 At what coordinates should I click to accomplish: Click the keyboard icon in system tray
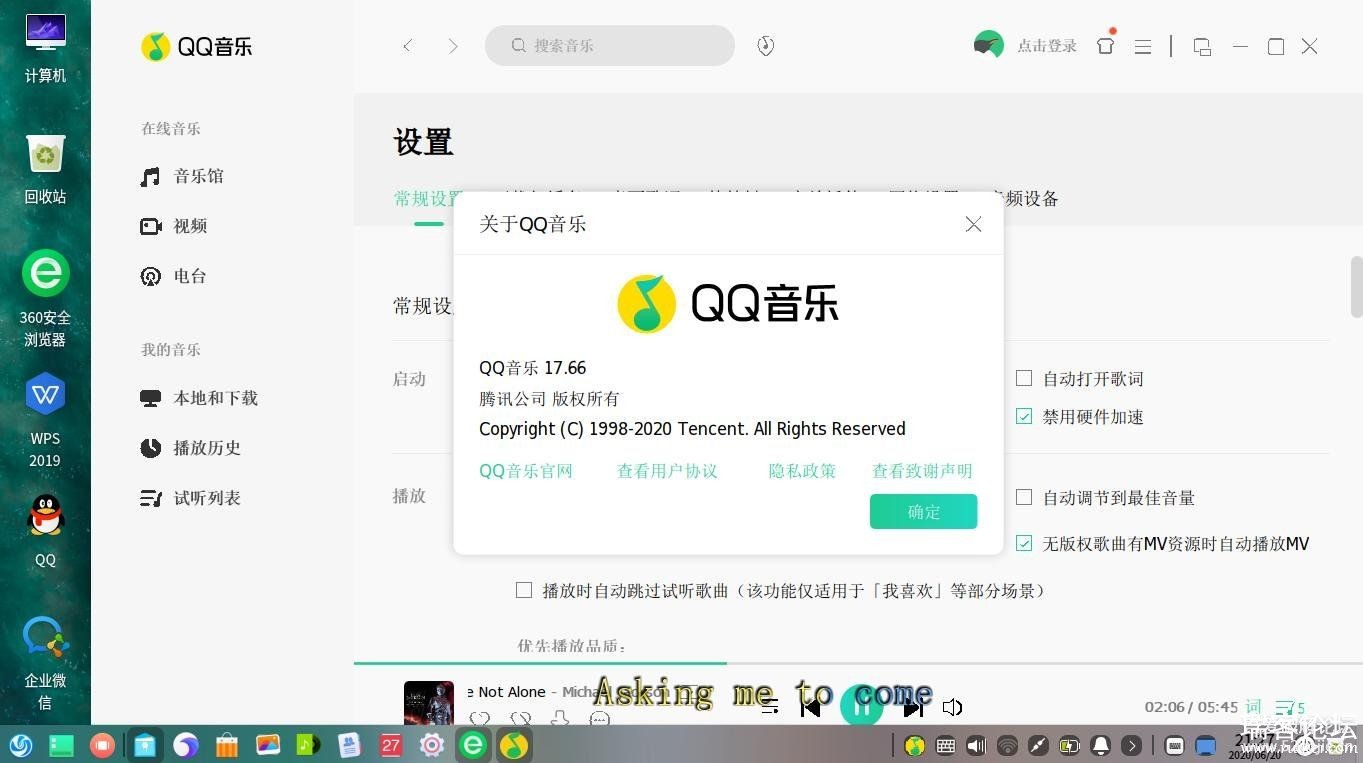[x=945, y=745]
